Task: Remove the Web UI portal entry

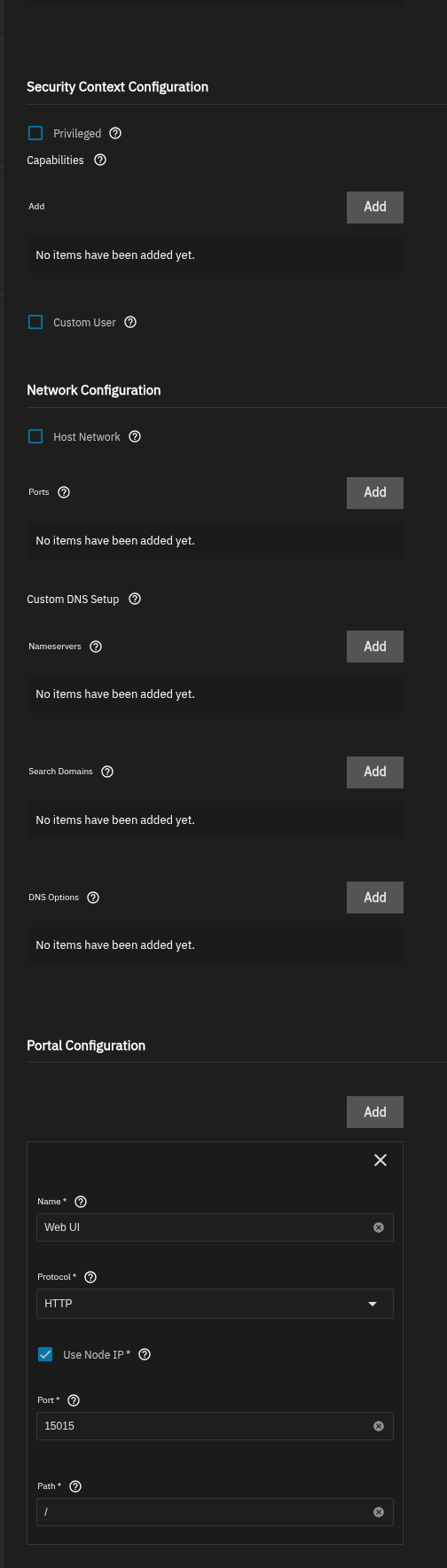Action: click(380, 1160)
